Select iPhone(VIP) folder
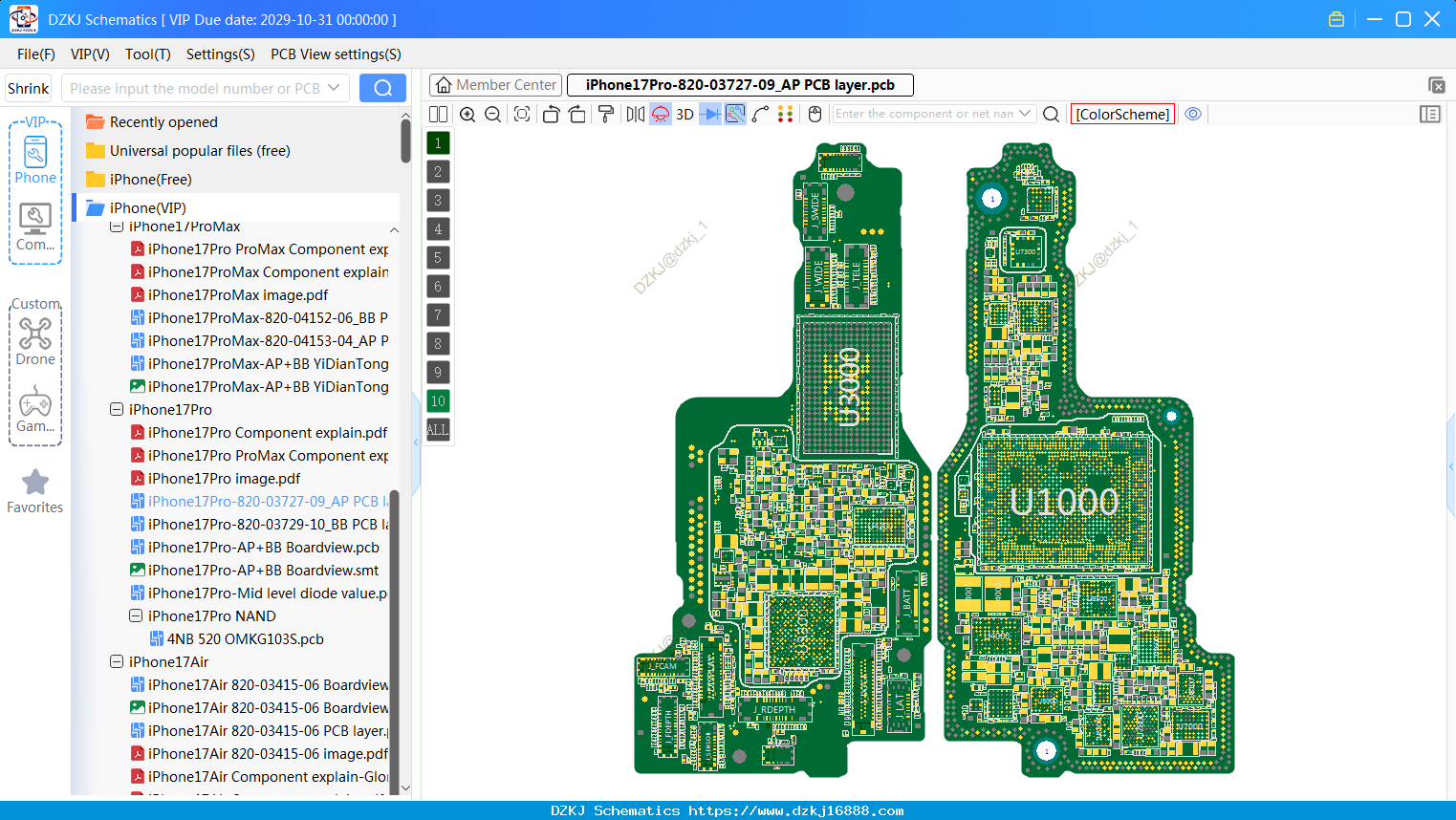 coord(148,207)
